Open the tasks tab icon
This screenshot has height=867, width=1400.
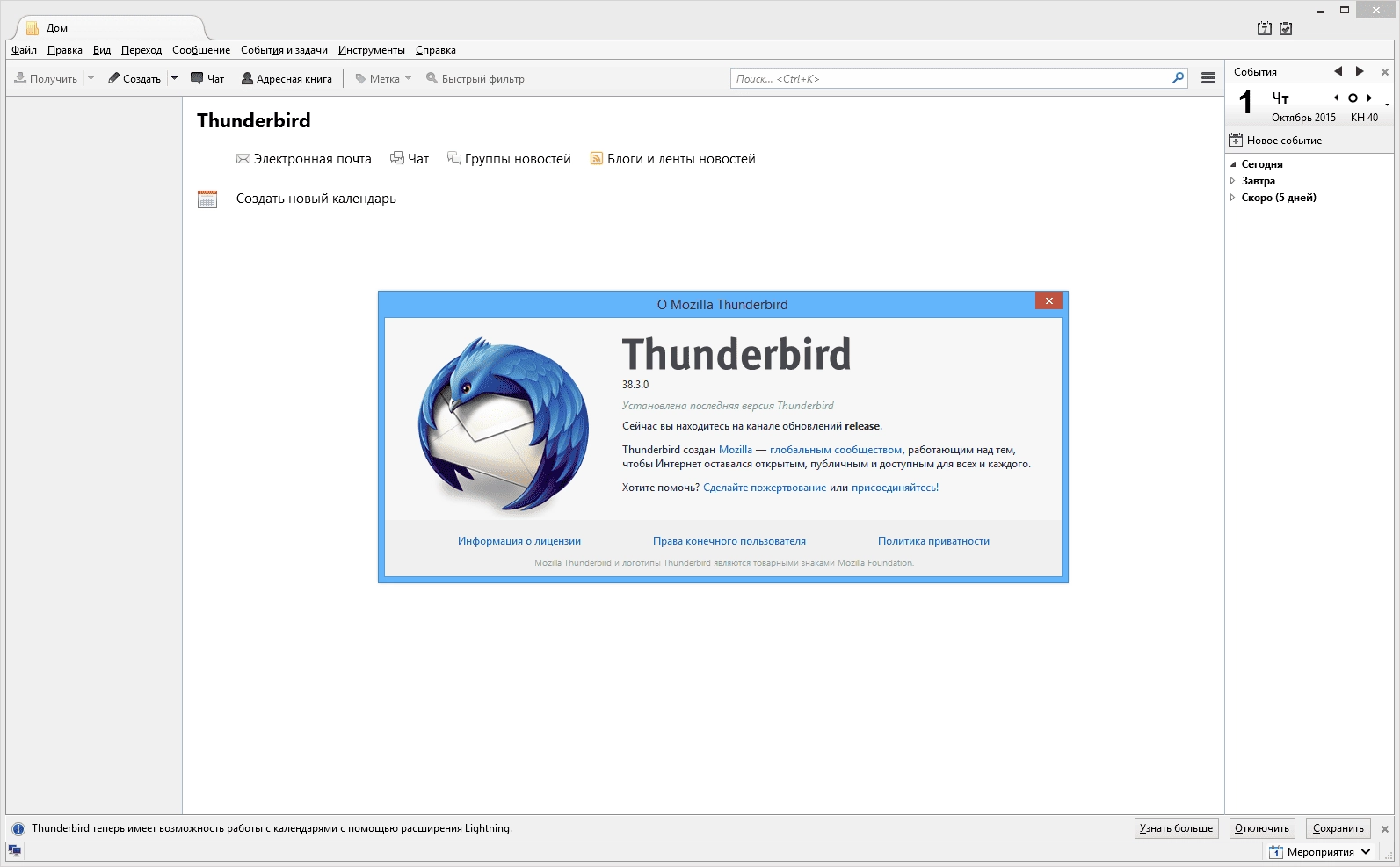click(x=1286, y=28)
